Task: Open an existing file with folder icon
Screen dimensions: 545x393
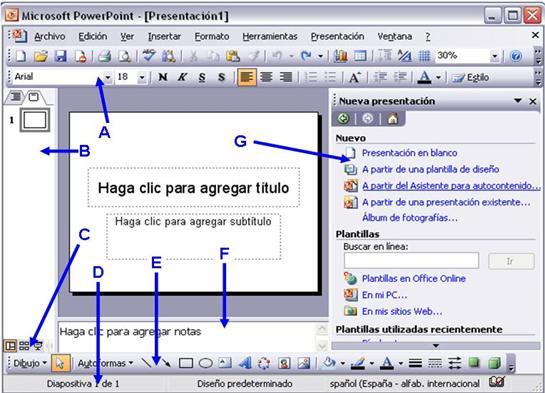Action: tap(41, 56)
